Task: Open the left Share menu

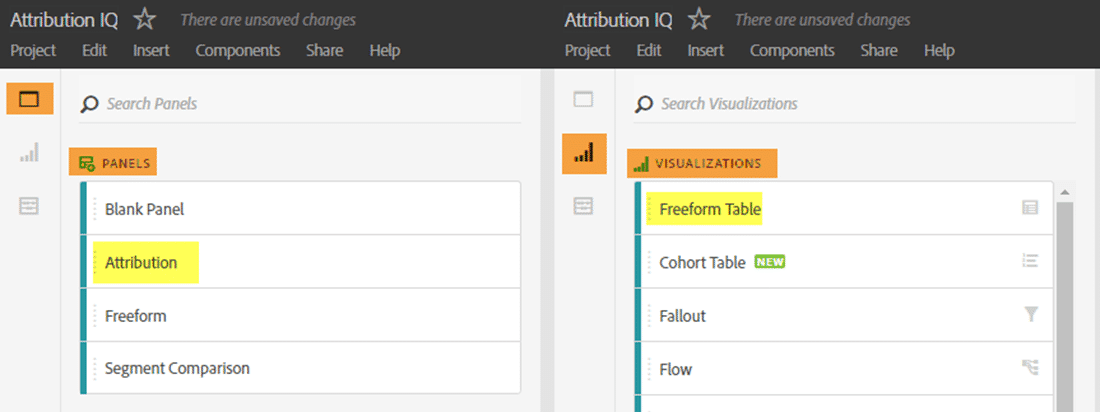Action: 325,51
